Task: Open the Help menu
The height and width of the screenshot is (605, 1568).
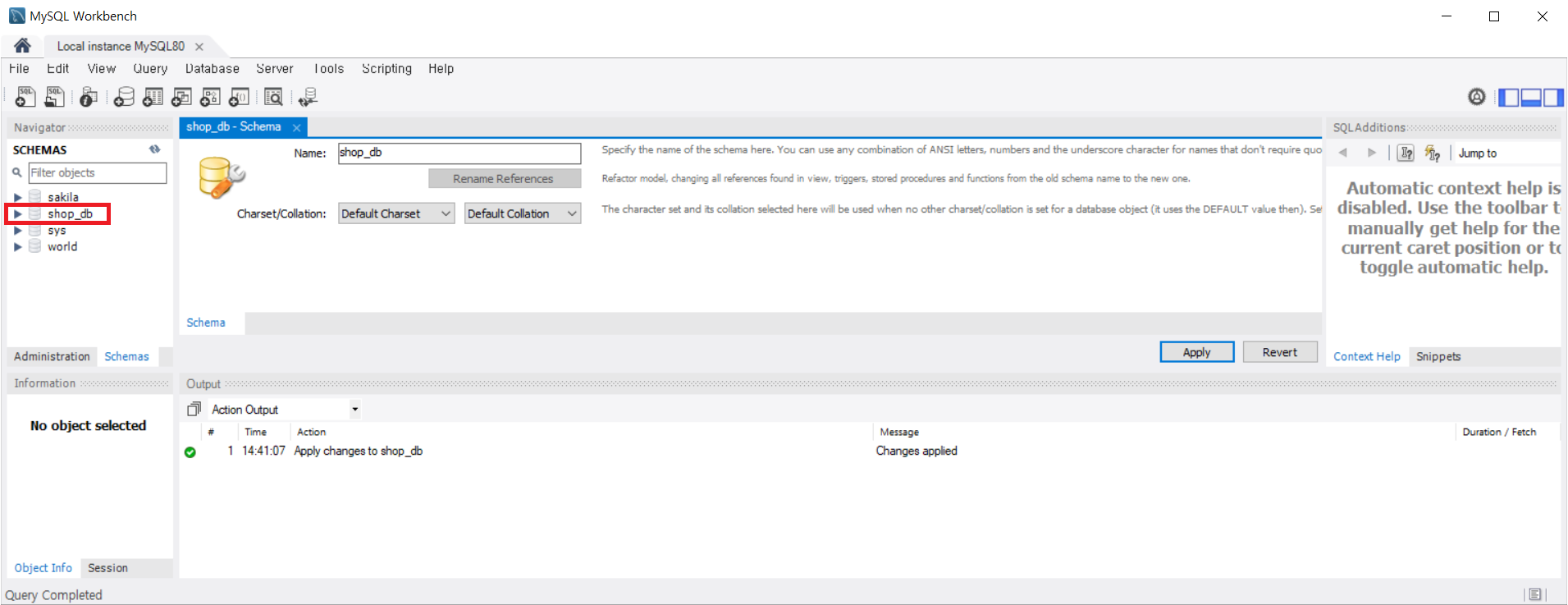Action: click(441, 69)
